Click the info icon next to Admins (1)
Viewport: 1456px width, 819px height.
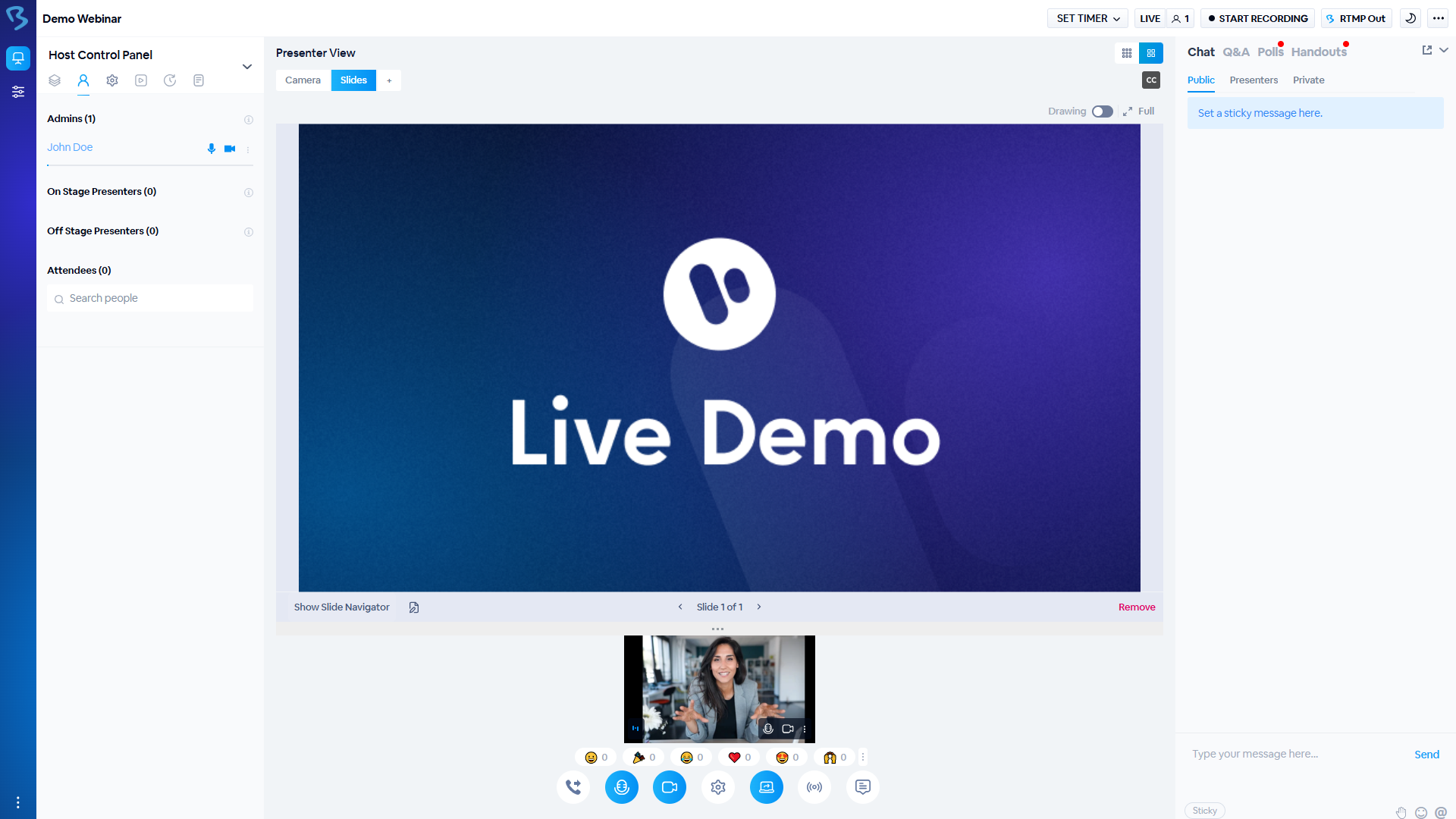(x=249, y=120)
